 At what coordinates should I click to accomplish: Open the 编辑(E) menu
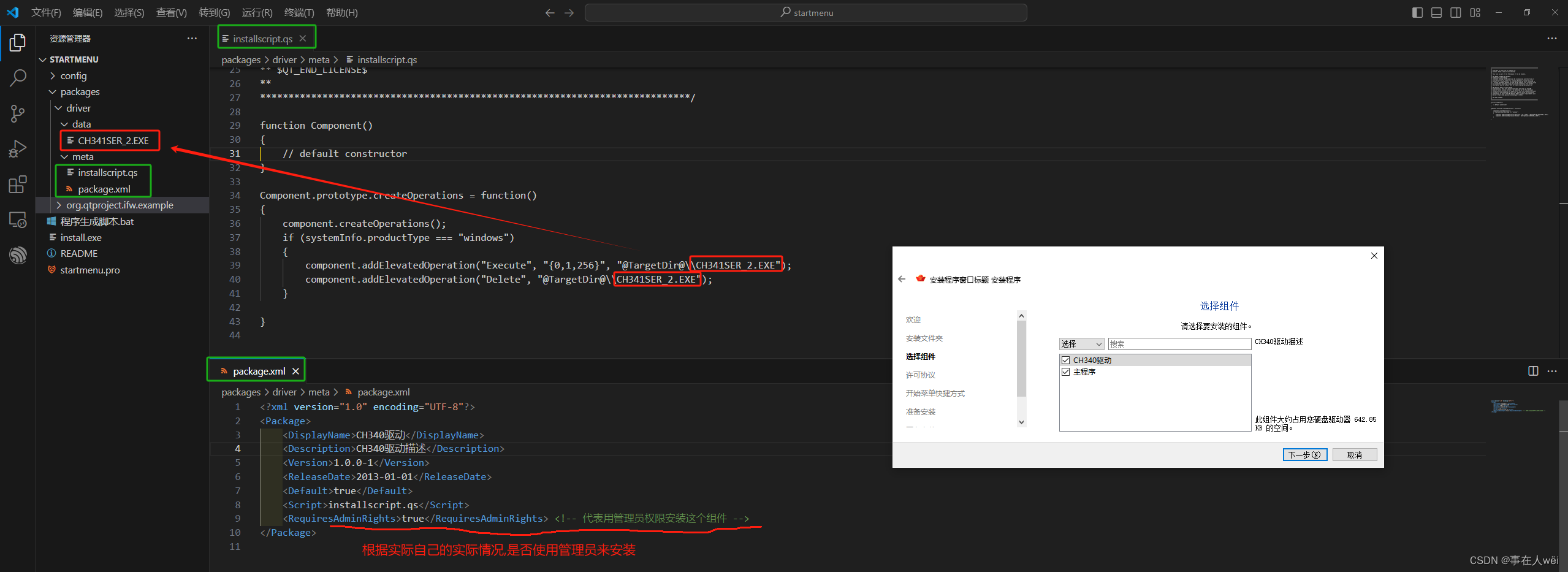tap(87, 13)
